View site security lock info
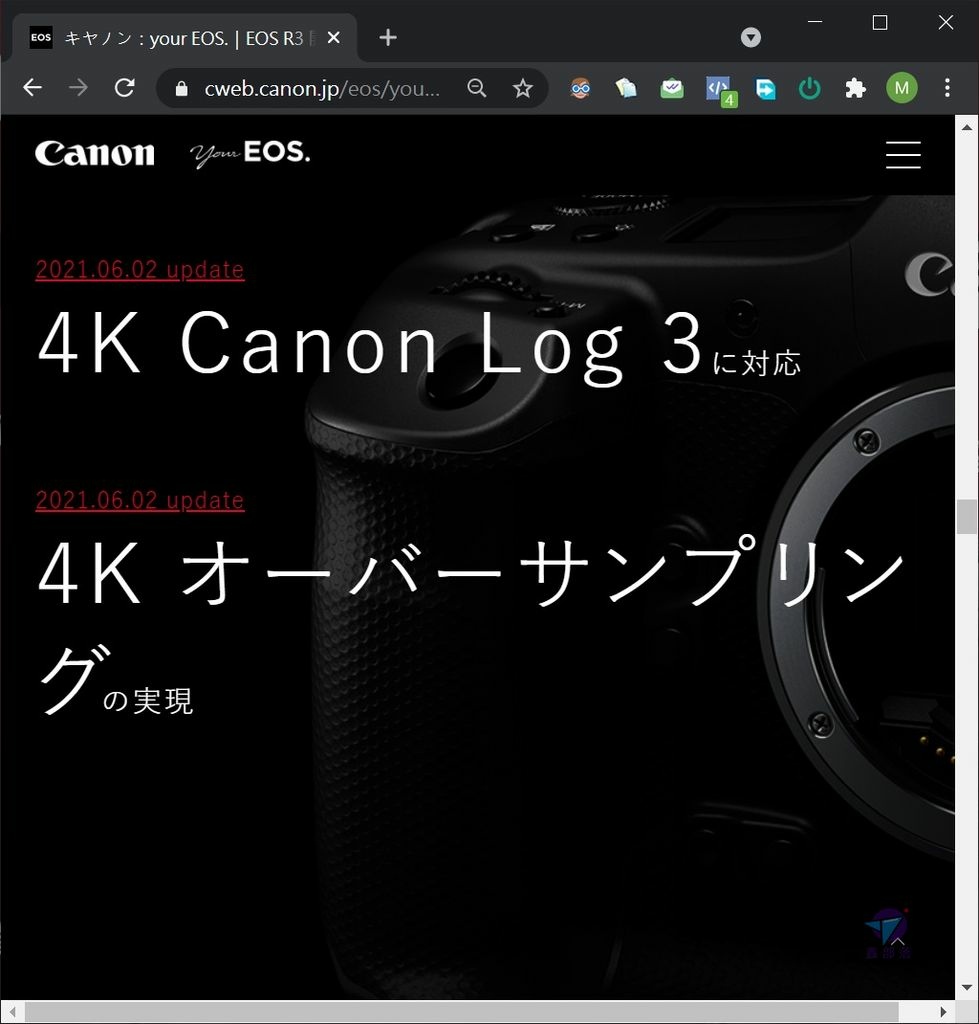Image resolution: width=979 pixels, height=1024 pixels. pos(182,88)
